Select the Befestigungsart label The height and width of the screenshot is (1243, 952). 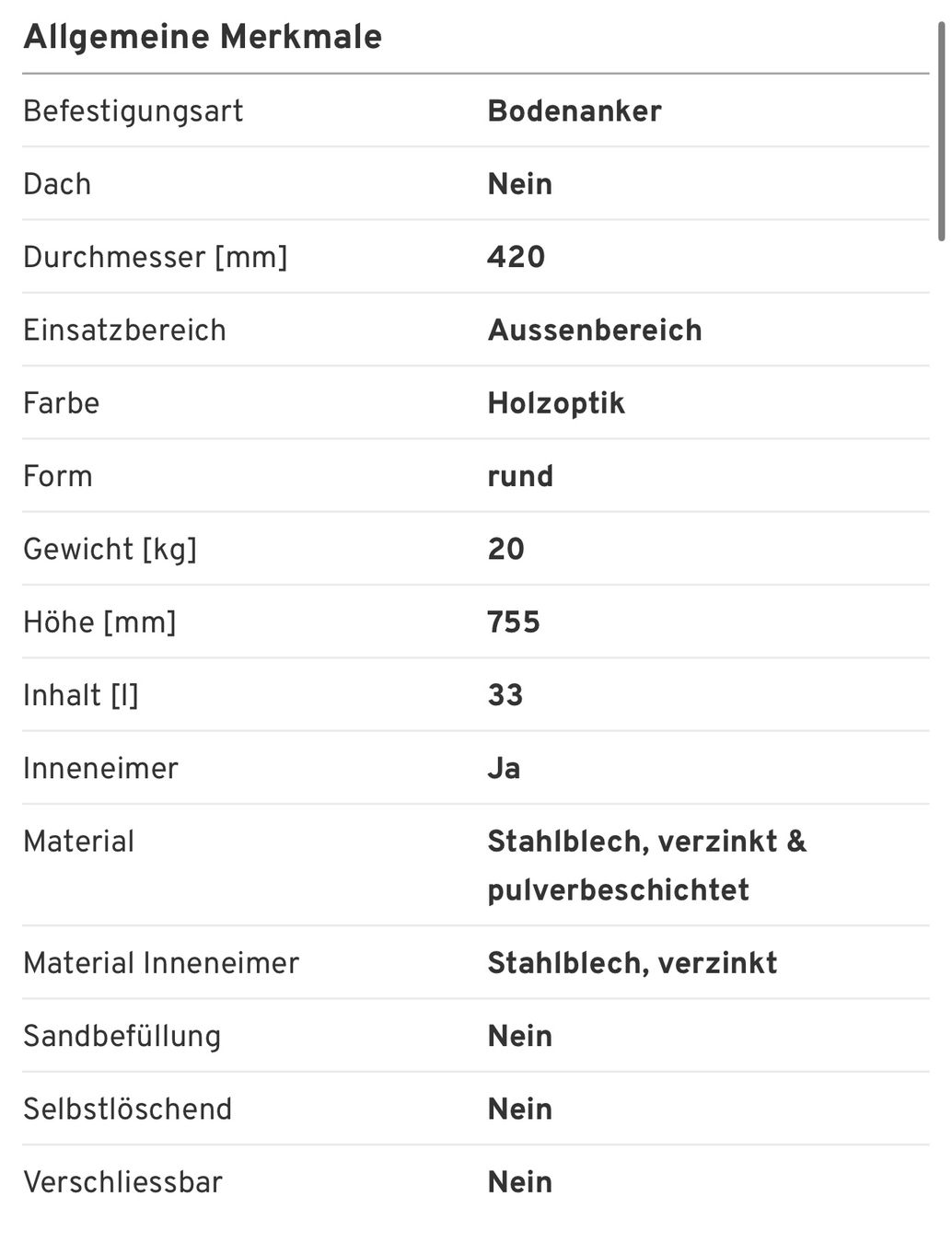(x=134, y=111)
